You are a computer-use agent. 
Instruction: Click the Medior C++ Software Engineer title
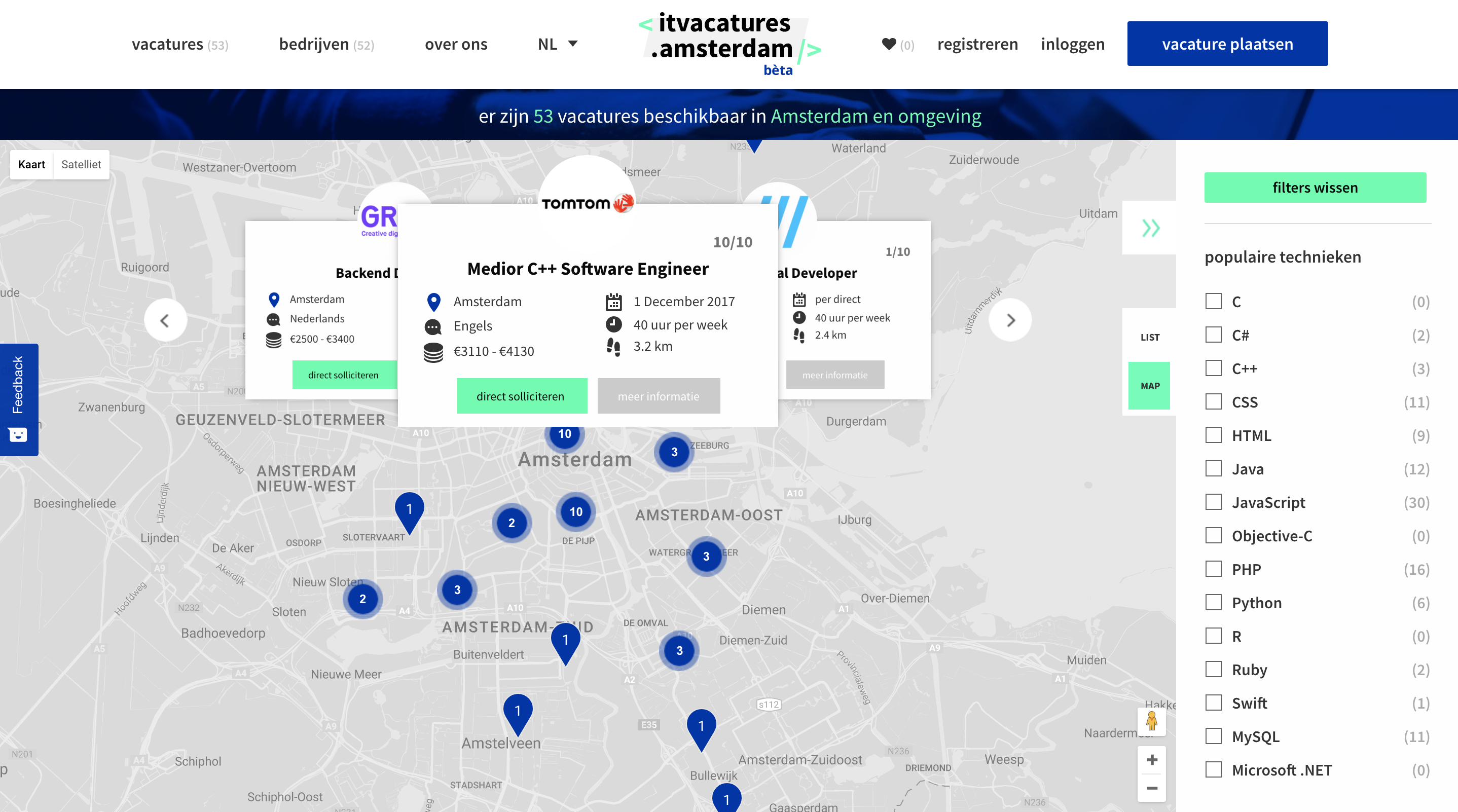click(x=588, y=268)
